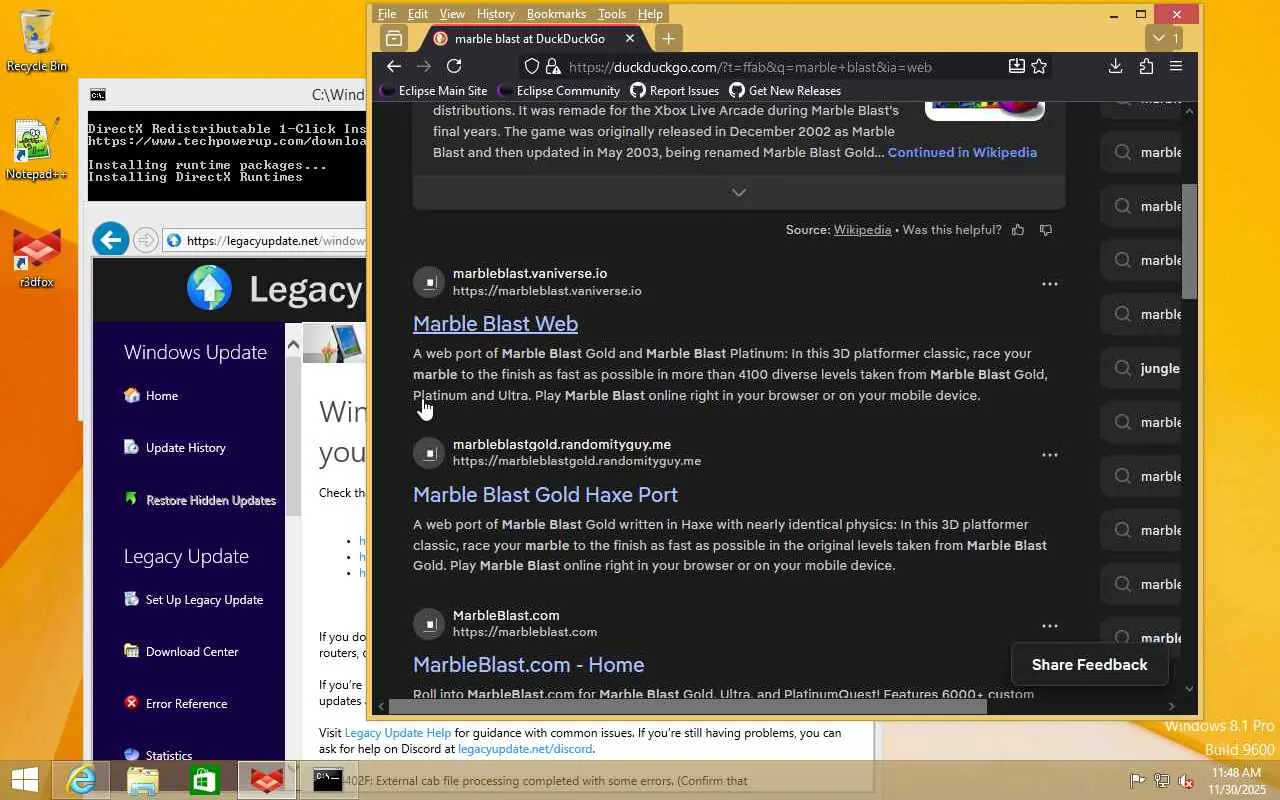Click the Firefox View icon left of the tab
This screenshot has height=800, width=1280.
394,39
